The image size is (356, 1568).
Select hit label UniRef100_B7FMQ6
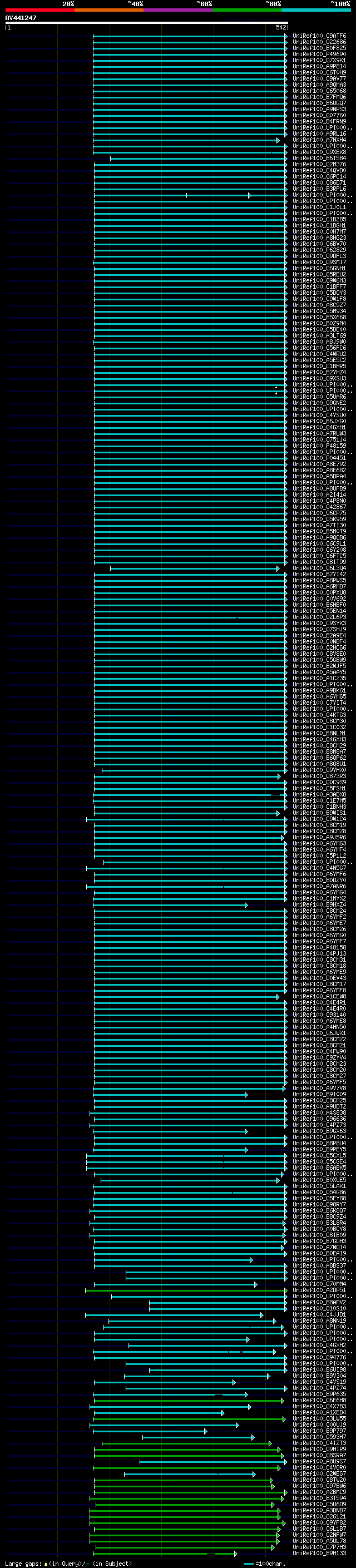[319, 97]
